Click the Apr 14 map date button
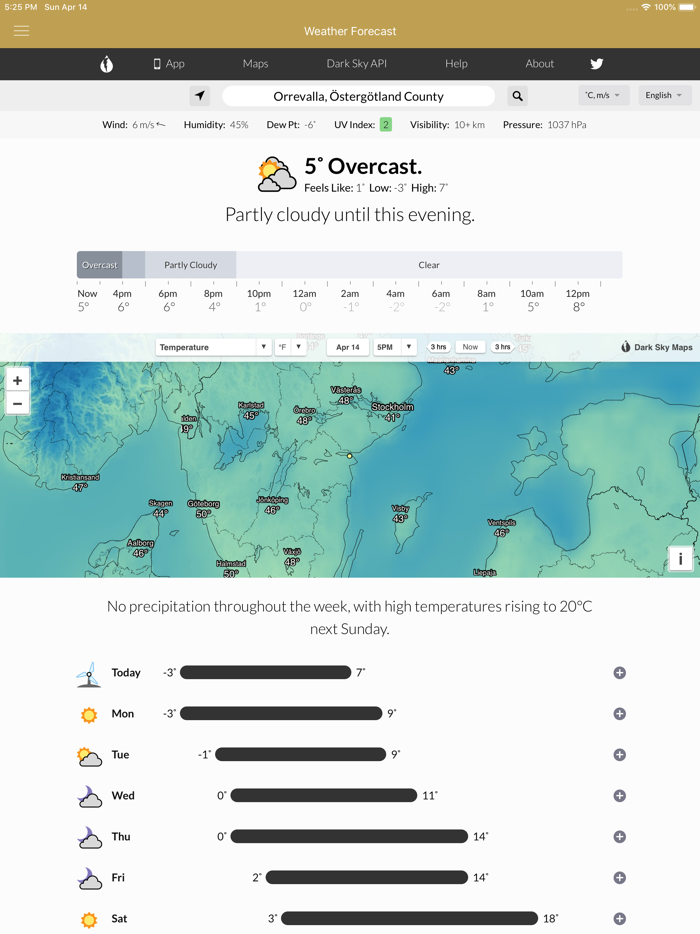Viewport: 700px width, 934px height. [x=348, y=347]
